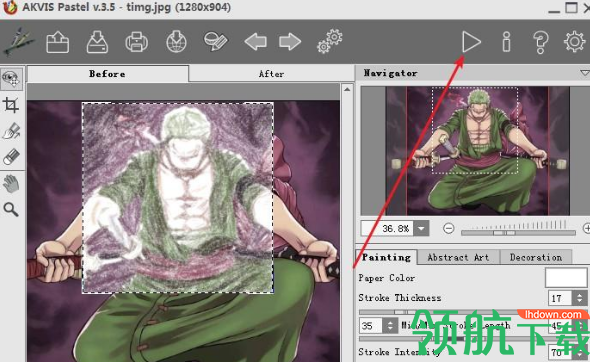This screenshot has width=590, height=362.
Task: Print the image using printer icon
Action: tap(137, 42)
